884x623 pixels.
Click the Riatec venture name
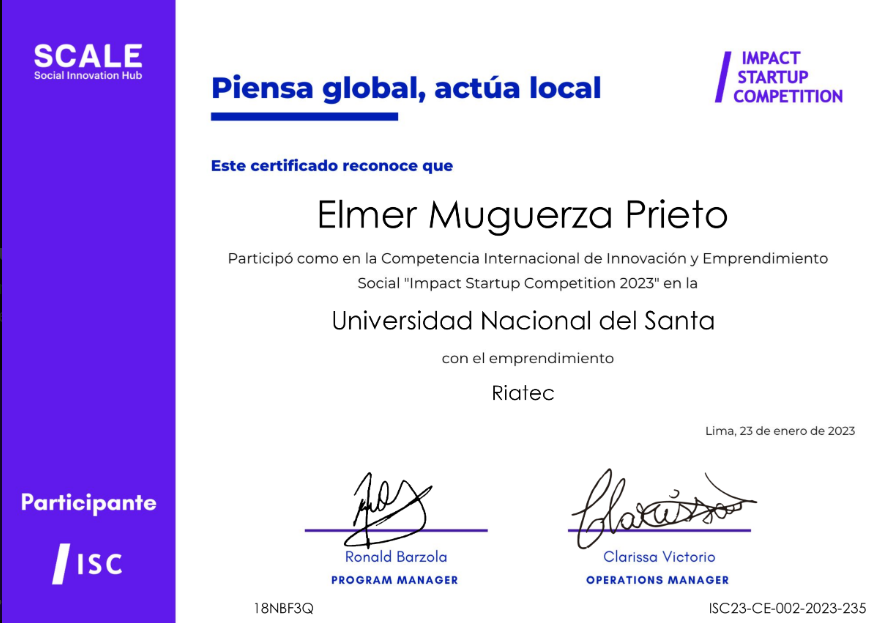[524, 392]
